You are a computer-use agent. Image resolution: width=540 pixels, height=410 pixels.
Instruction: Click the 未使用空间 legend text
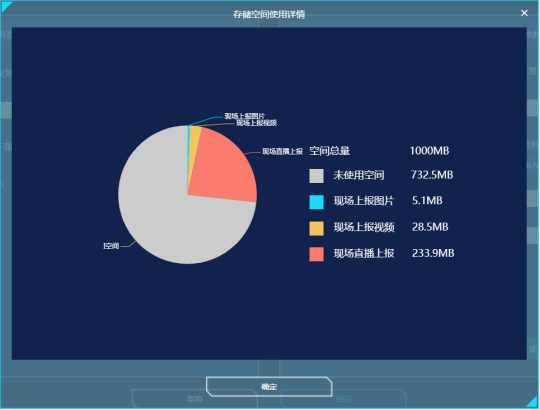(x=359, y=175)
